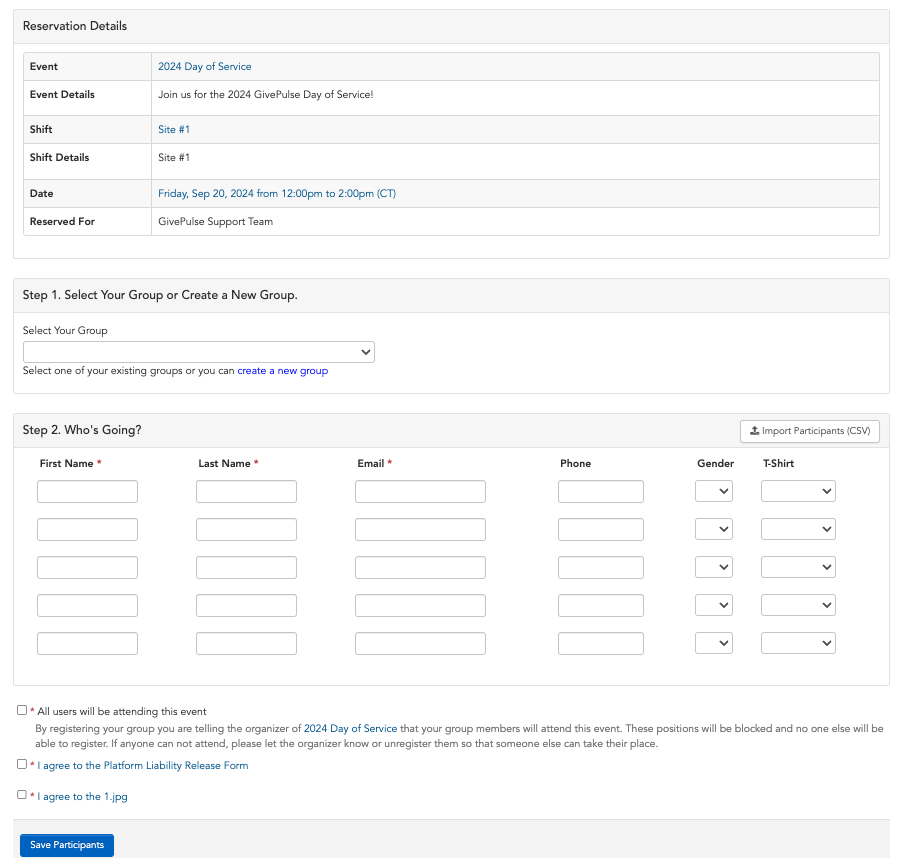Click the 'Reserved For' row label
This screenshot has height=858, width=908.
coord(62,222)
